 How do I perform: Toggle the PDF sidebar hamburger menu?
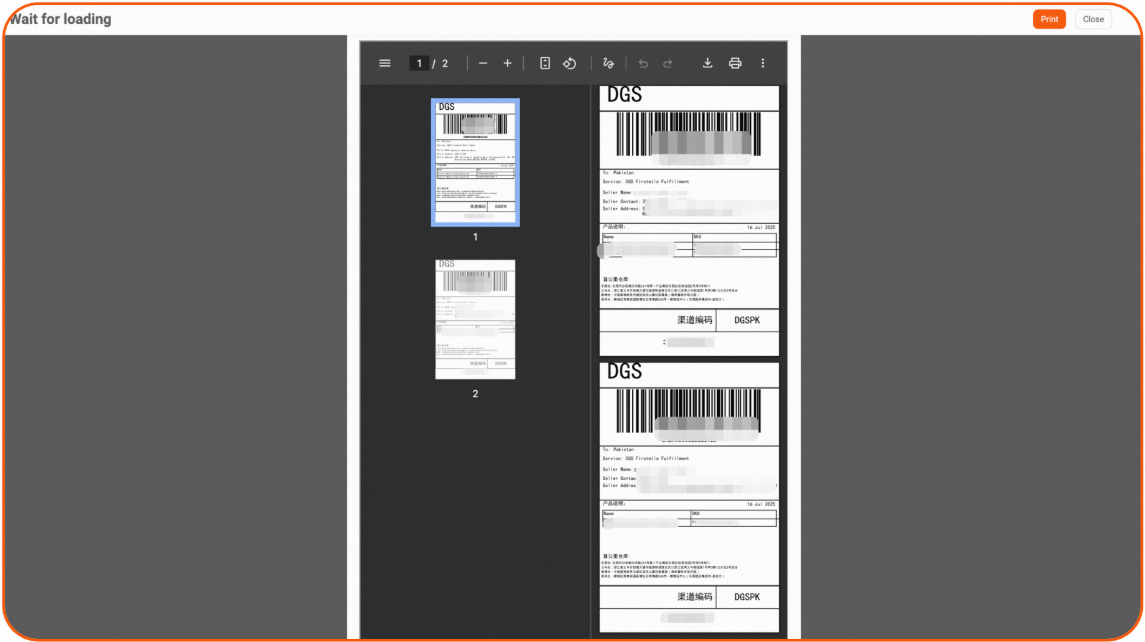(385, 63)
